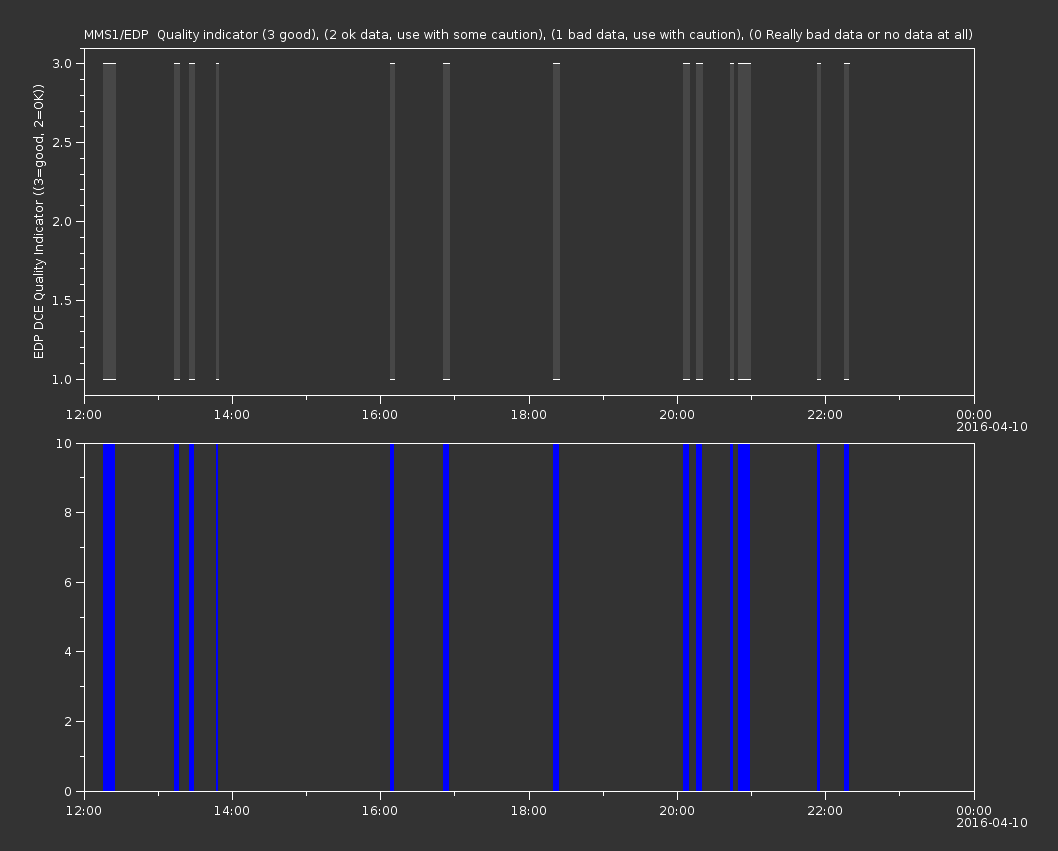Click the 18:00 time label under upper plot
Screen dimensions: 1058x851
(528, 414)
